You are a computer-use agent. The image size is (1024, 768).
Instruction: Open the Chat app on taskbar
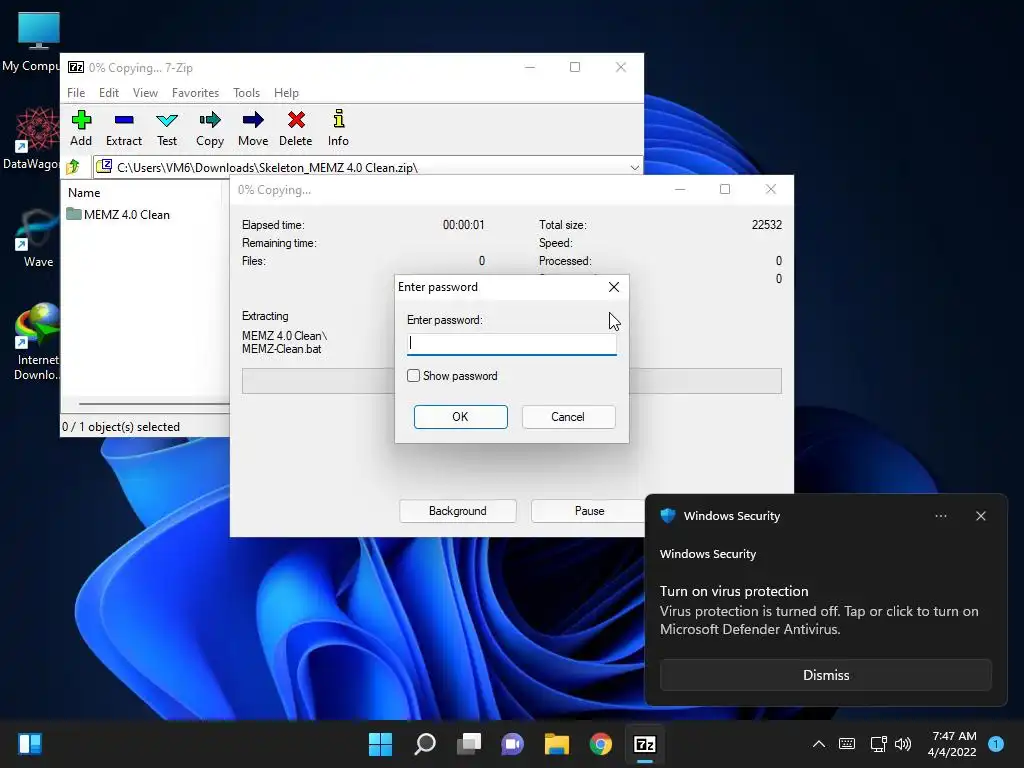point(513,744)
